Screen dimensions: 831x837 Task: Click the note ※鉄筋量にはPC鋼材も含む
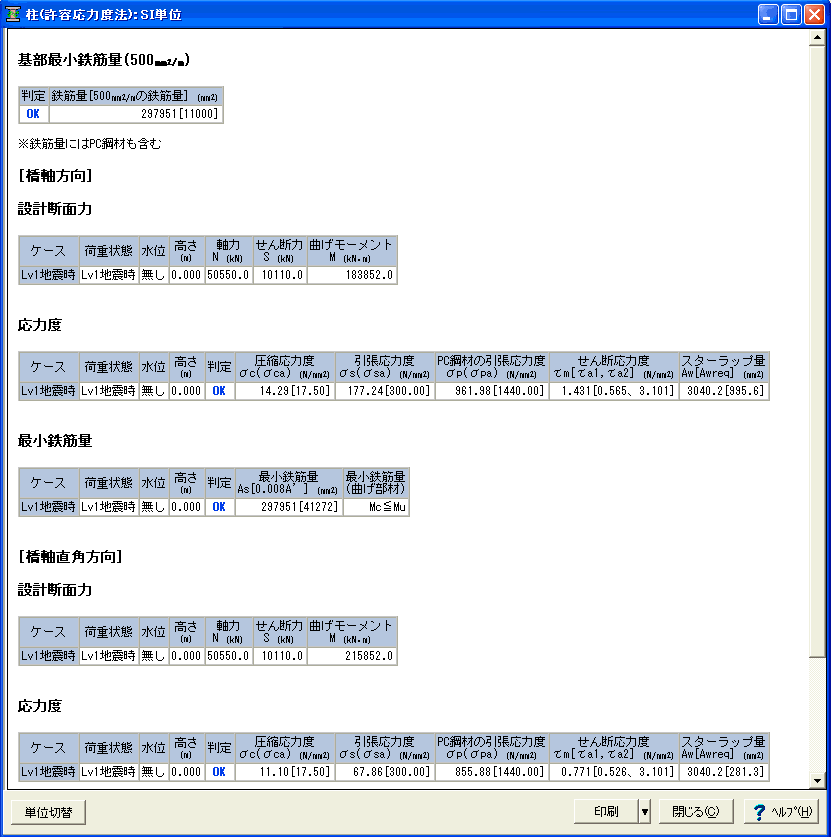(90, 144)
